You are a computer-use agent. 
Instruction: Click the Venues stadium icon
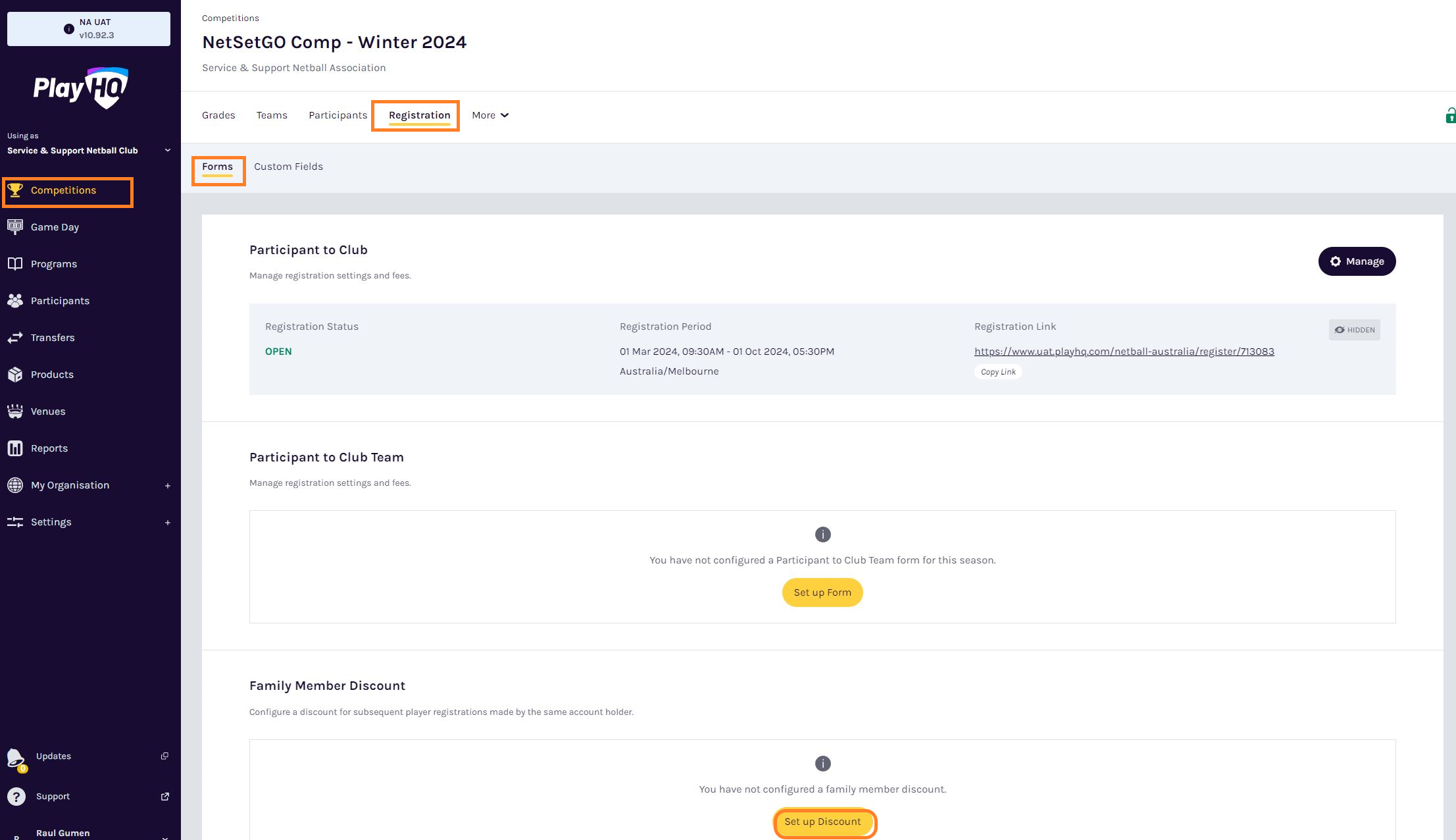pyautogui.click(x=15, y=411)
